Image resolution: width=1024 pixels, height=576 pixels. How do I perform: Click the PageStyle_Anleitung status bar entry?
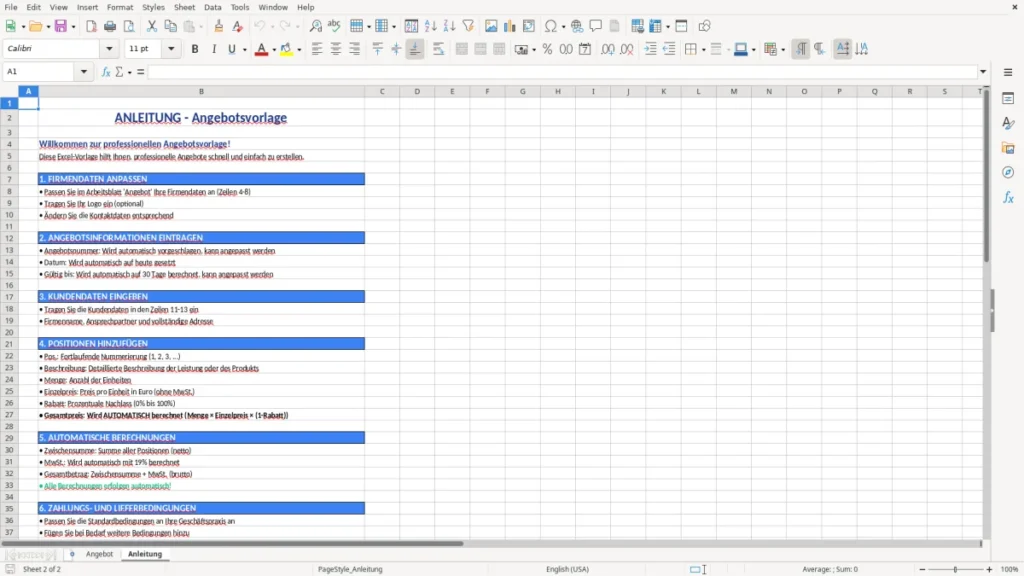point(350,569)
